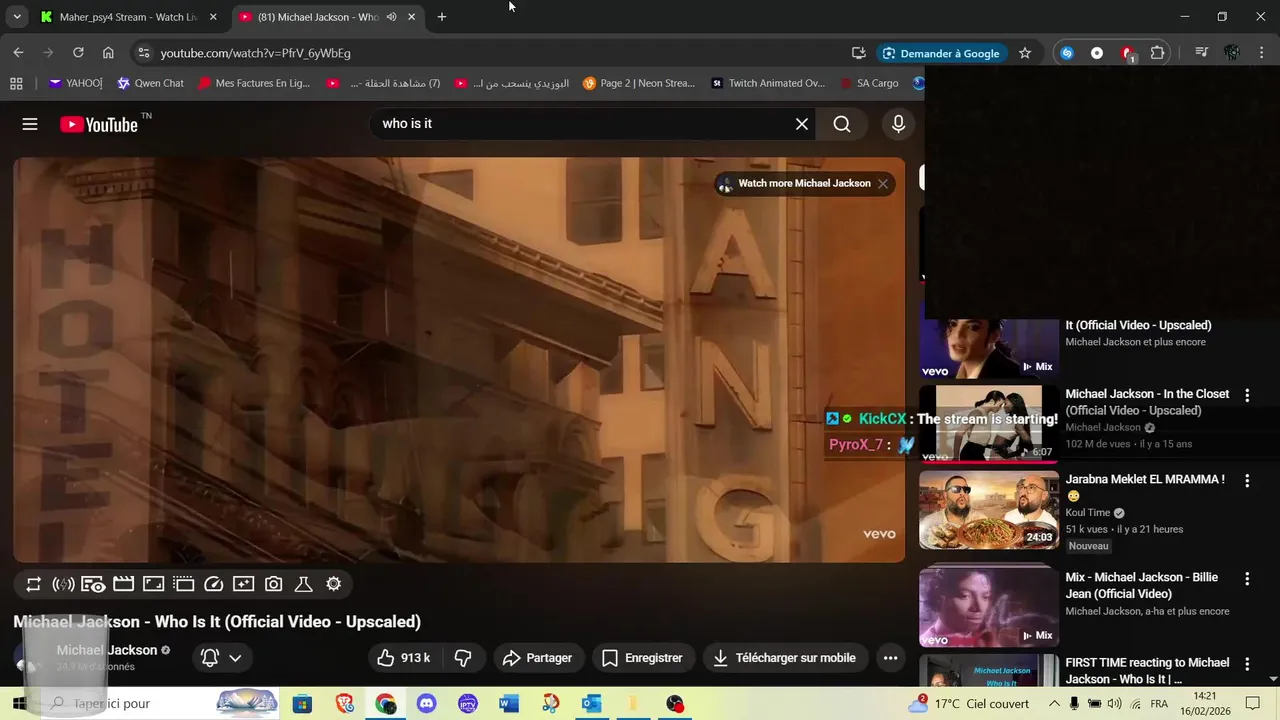1280x720 pixels.
Task: Open Discord from the taskbar
Action: (x=427, y=704)
